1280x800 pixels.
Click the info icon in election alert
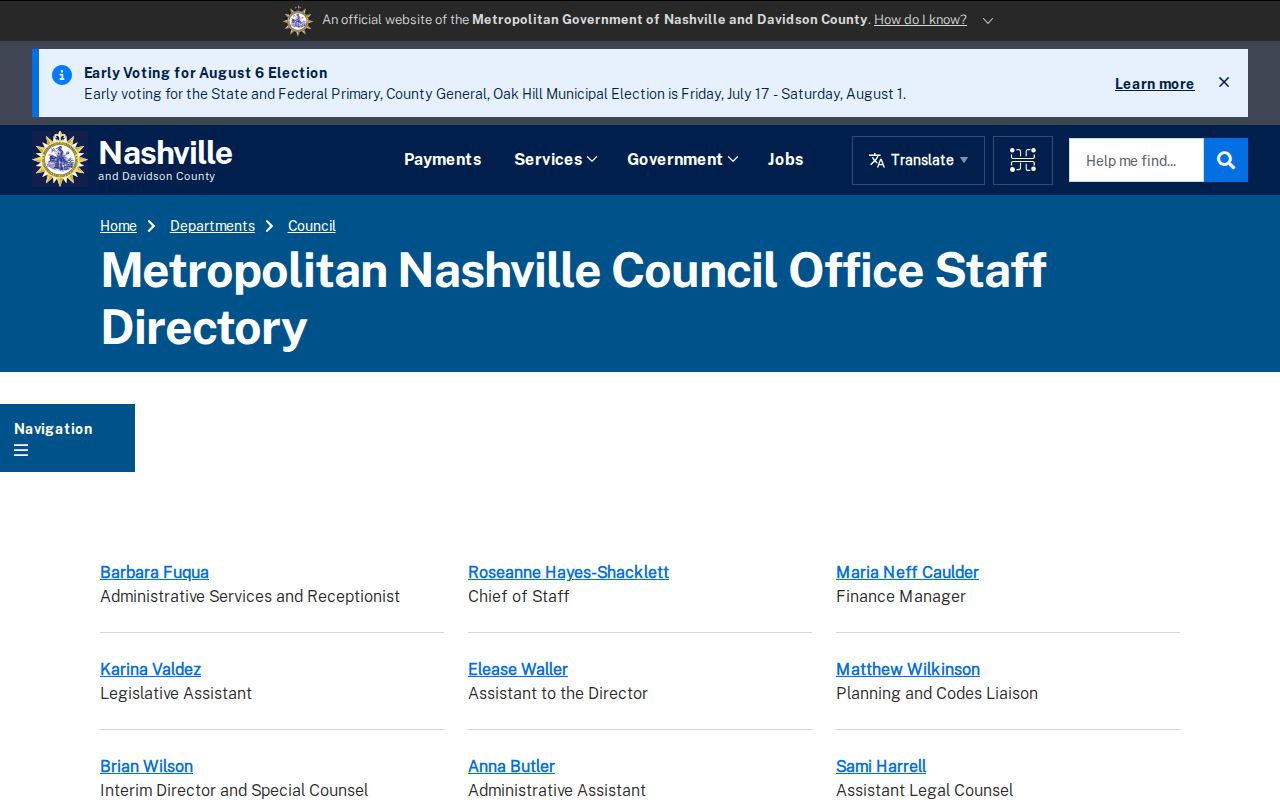[62, 74]
